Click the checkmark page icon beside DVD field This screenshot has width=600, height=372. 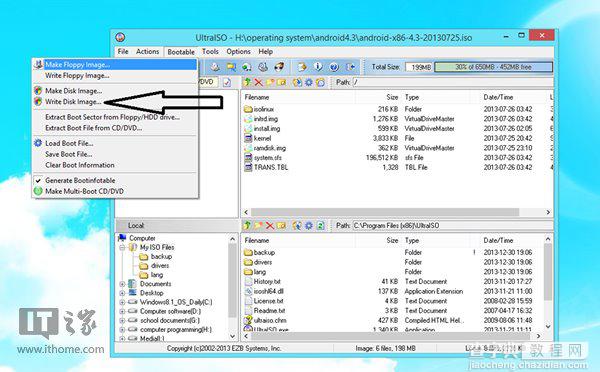click(227, 82)
